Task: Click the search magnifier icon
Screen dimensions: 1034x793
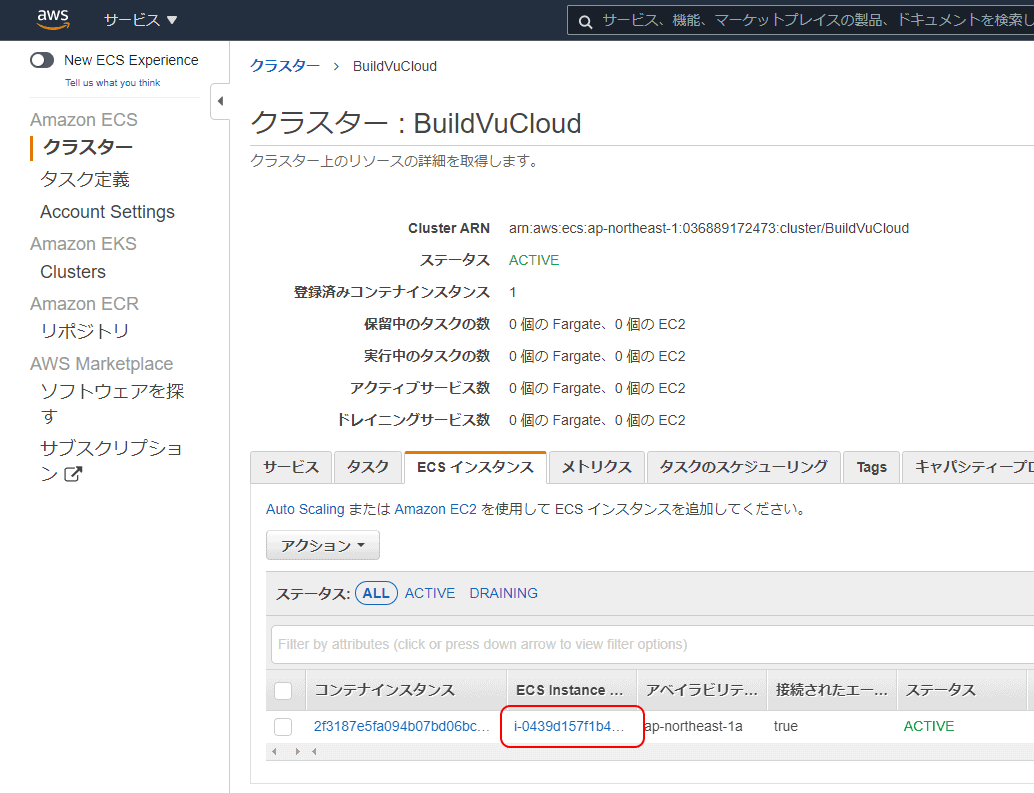Action: tap(585, 22)
